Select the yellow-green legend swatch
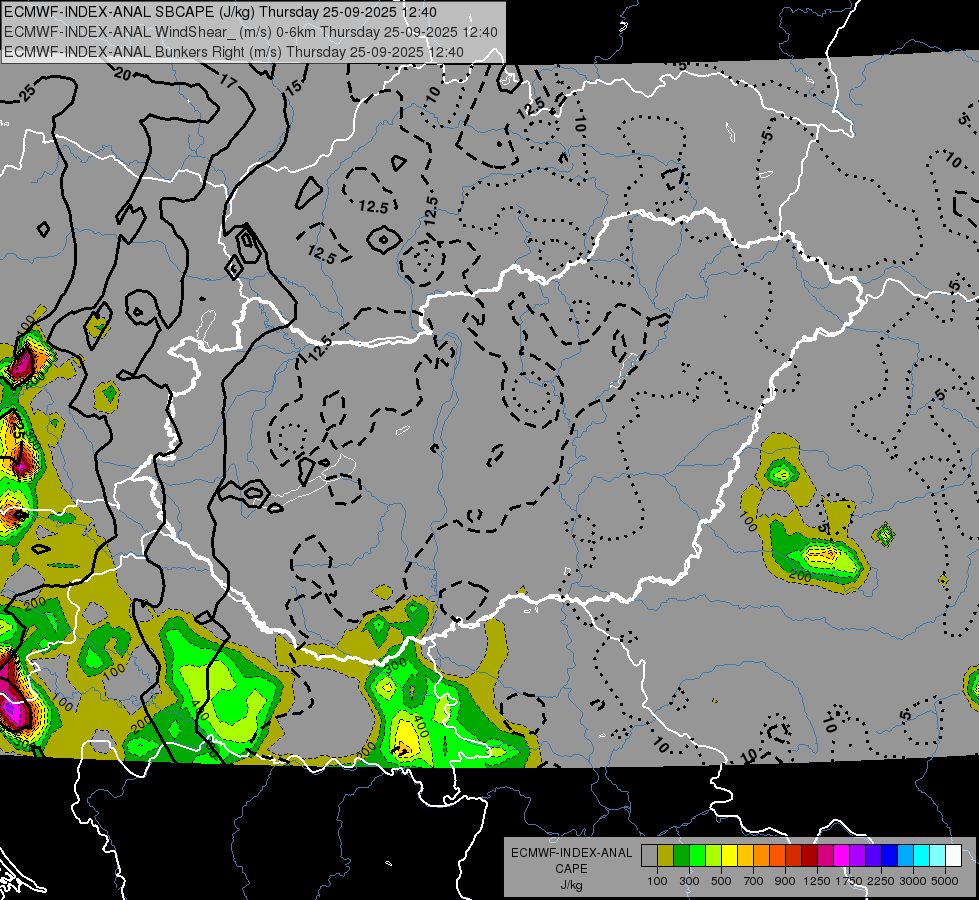Viewport: 979px width, 900px height. click(x=714, y=855)
